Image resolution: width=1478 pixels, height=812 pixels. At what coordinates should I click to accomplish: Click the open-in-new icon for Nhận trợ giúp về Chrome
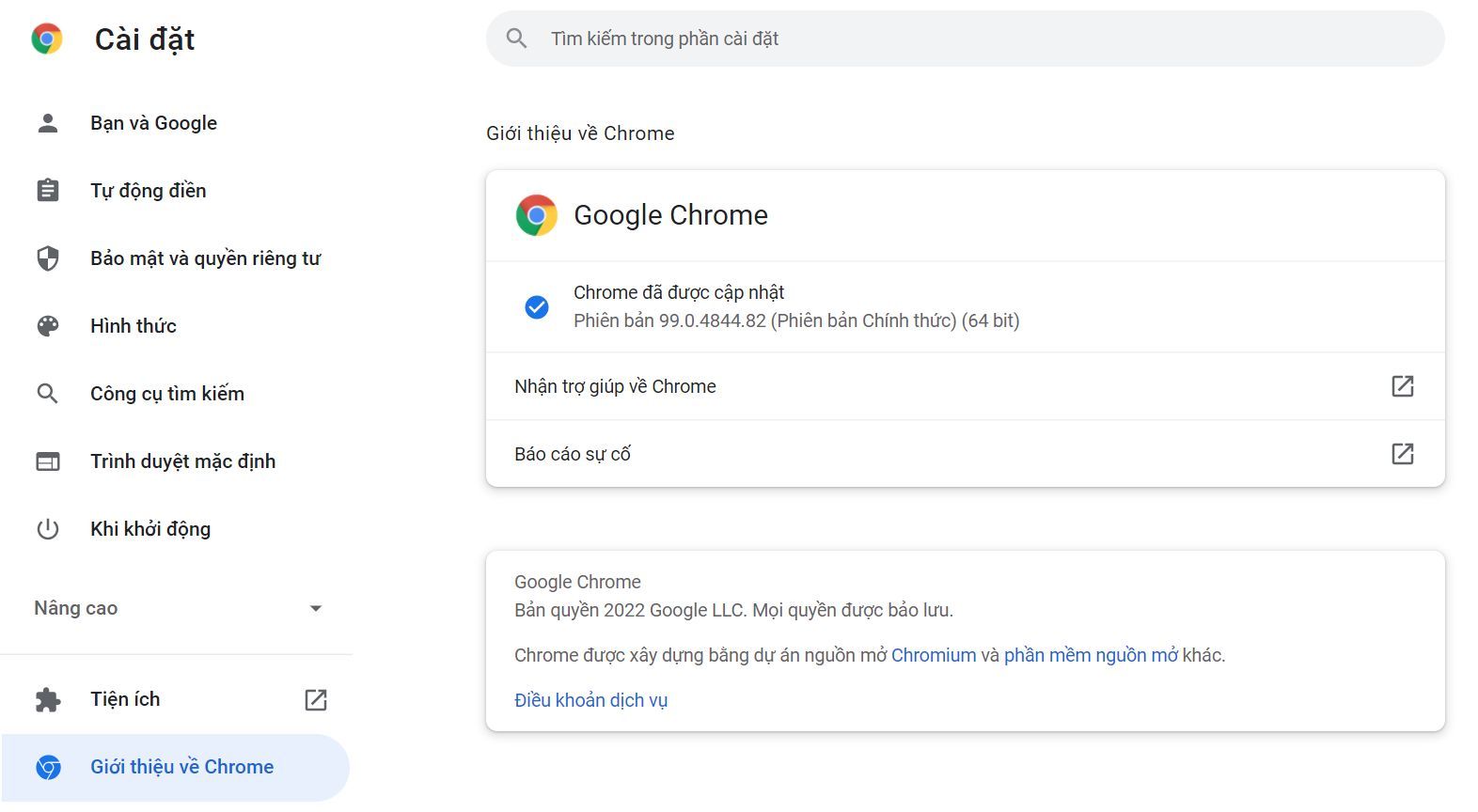pyautogui.click(x=1403, y=386)
